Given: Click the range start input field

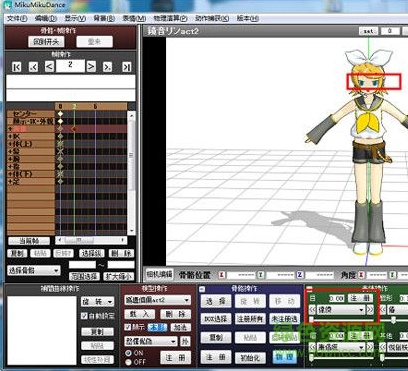Looking at the screenshot, I should [82, 265].
